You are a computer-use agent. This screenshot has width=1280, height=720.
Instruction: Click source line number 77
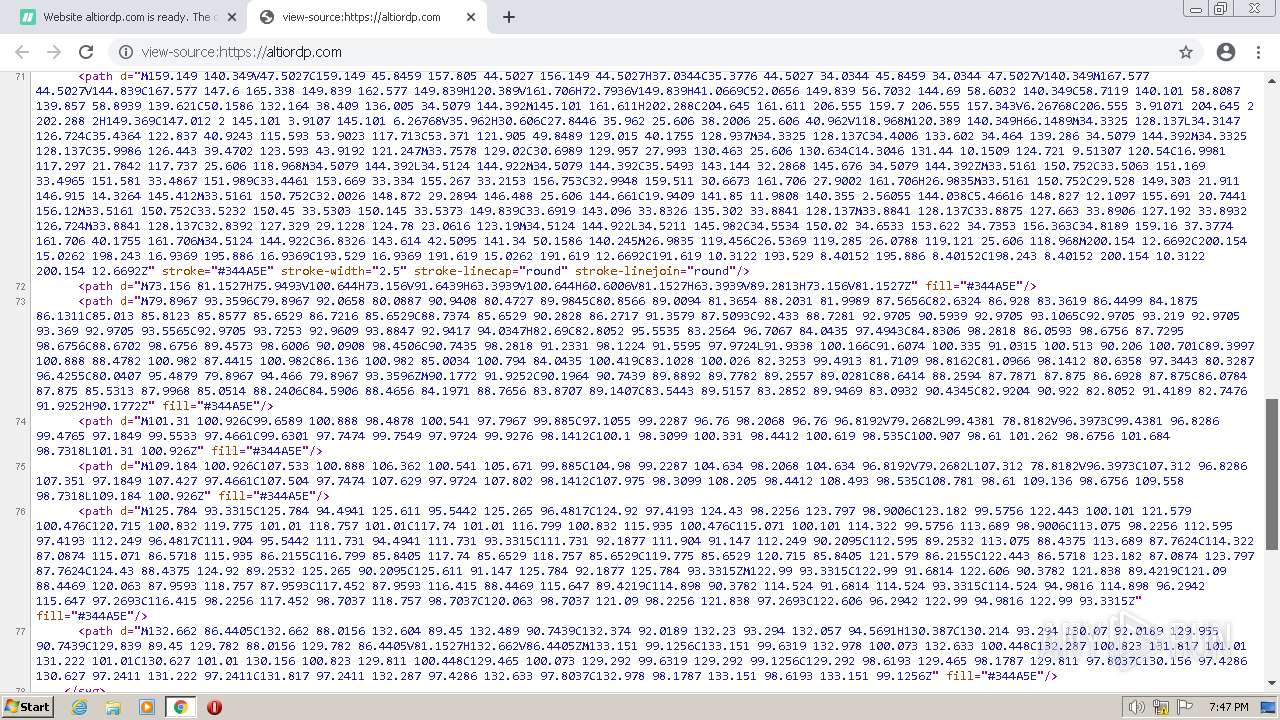[21, 631]
